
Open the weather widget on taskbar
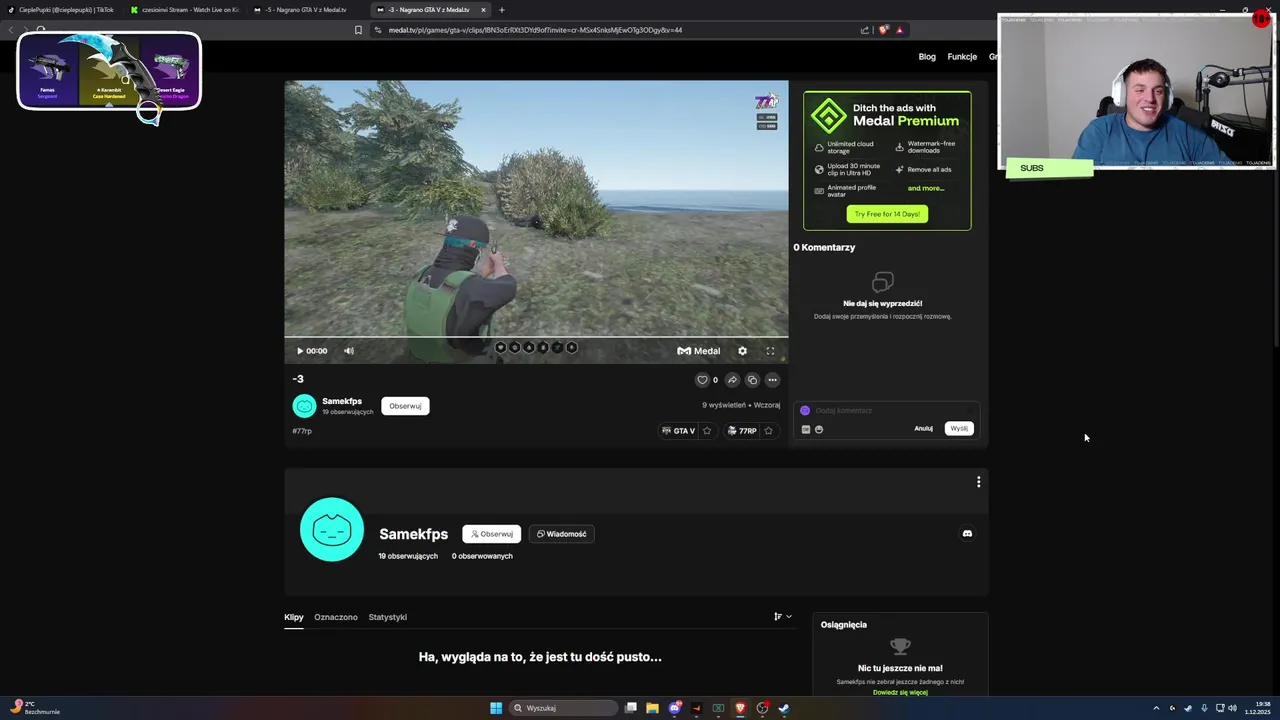pos(35,708)
